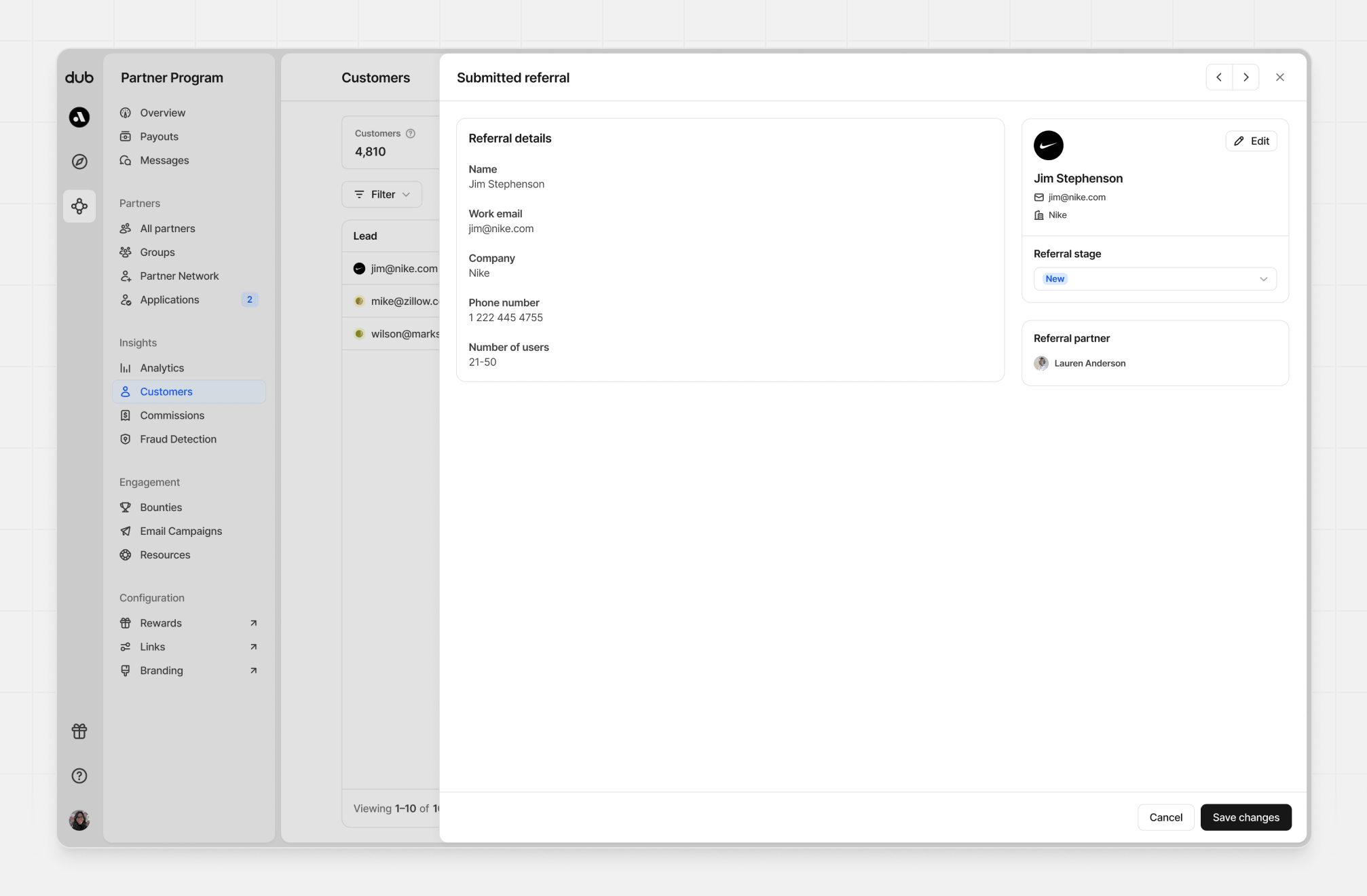Open the help question mark icon
Screen dimensions: 1367x896
[x=79, y=776]
